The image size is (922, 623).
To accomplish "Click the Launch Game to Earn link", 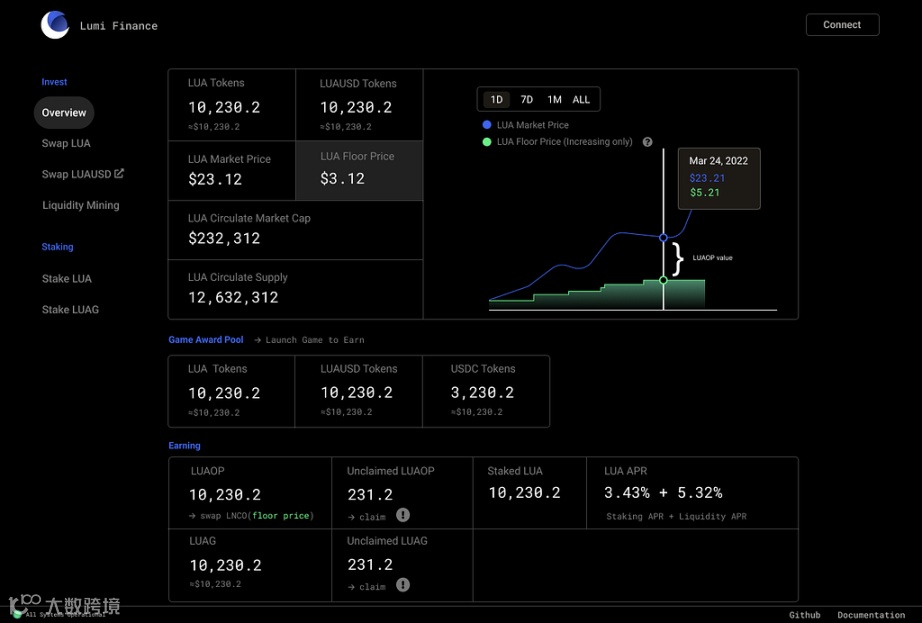I will pyautogui.click(x=310, y=340).
